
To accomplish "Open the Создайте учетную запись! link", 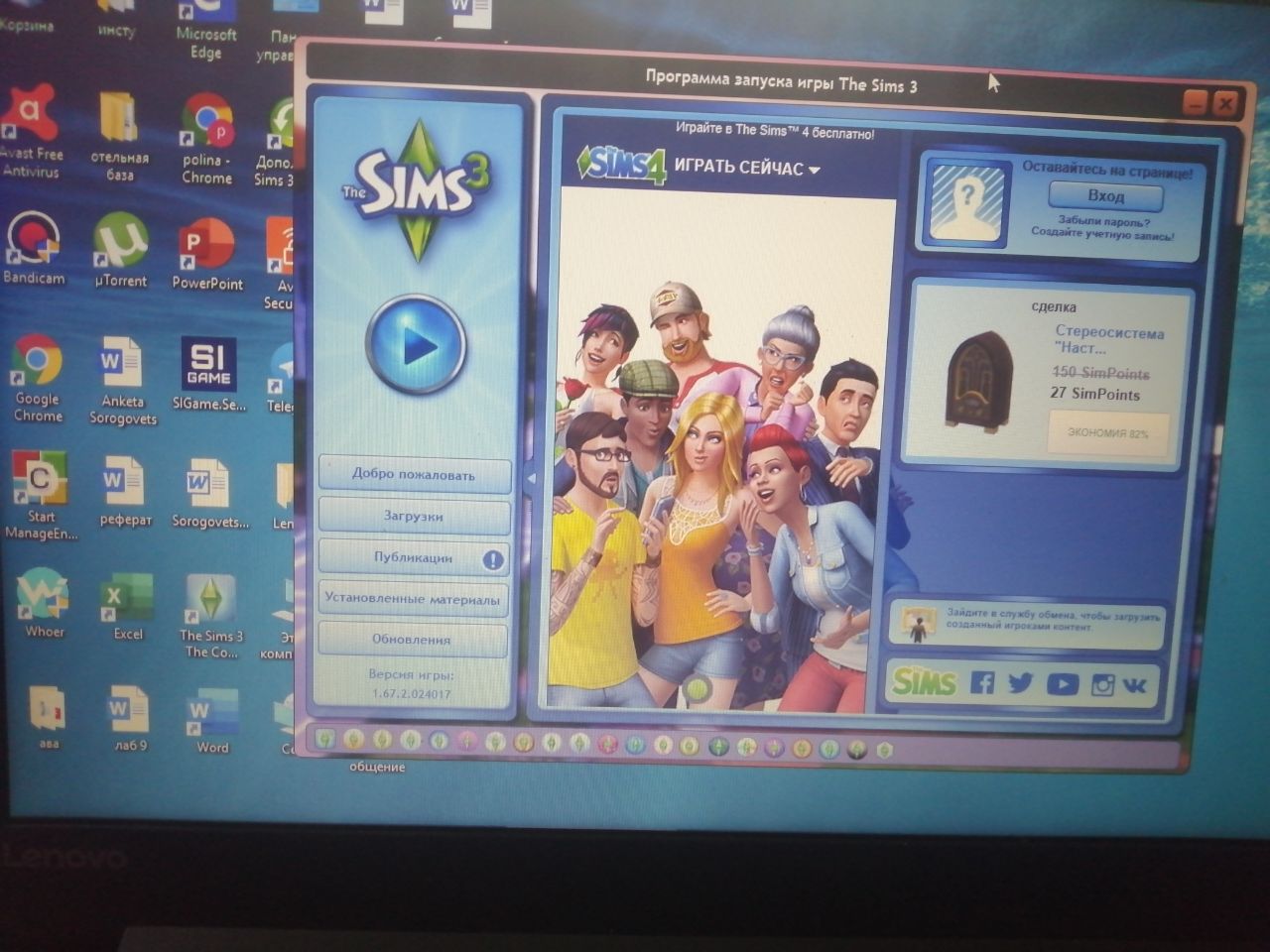I will coord(1101,234).
